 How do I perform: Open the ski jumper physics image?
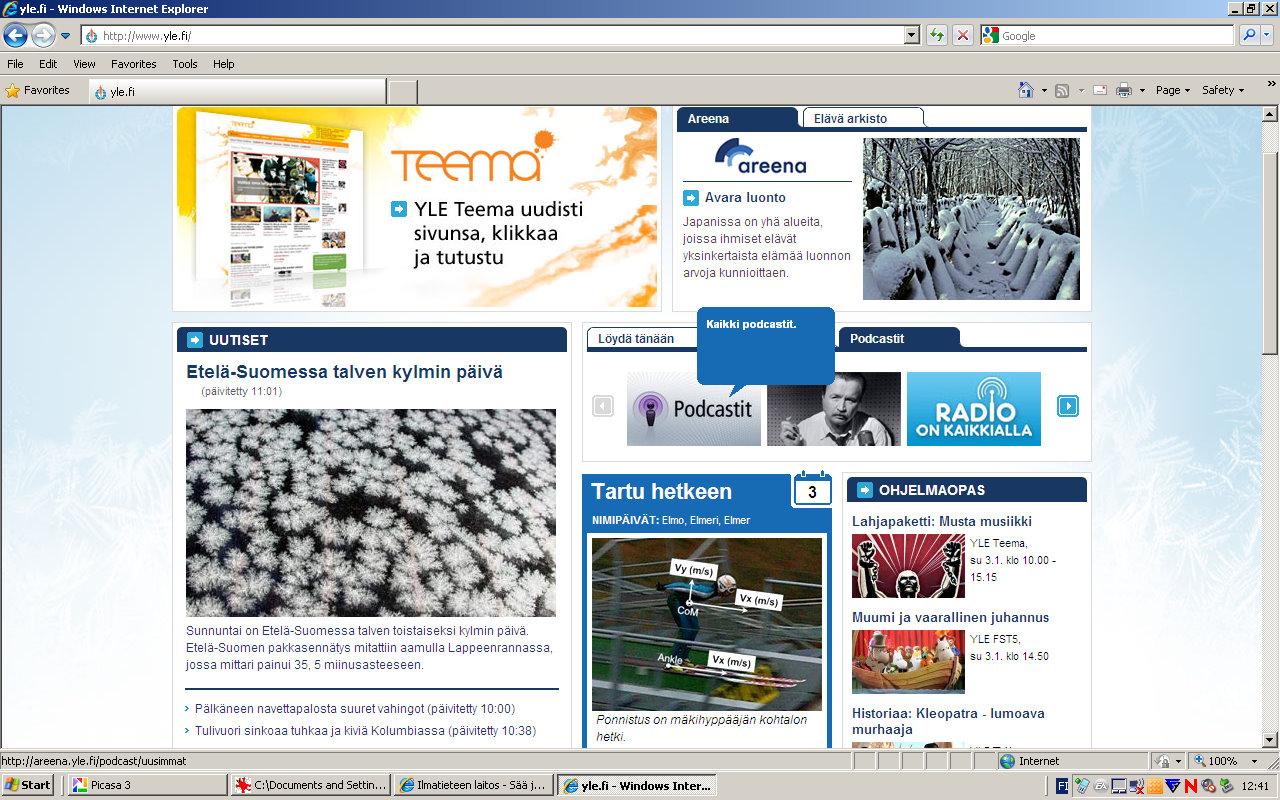pos(707,624)
